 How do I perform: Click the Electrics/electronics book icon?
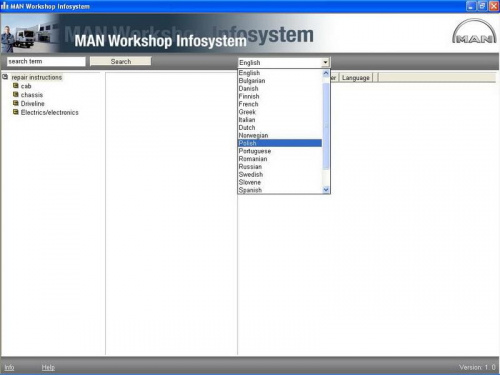click(x=15, y=112)
